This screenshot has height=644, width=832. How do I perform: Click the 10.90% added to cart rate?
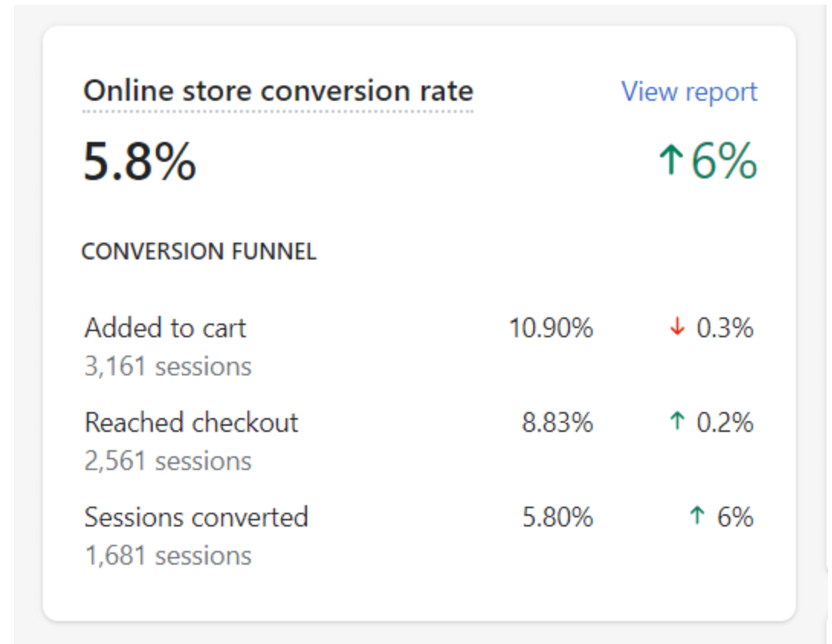551,328
